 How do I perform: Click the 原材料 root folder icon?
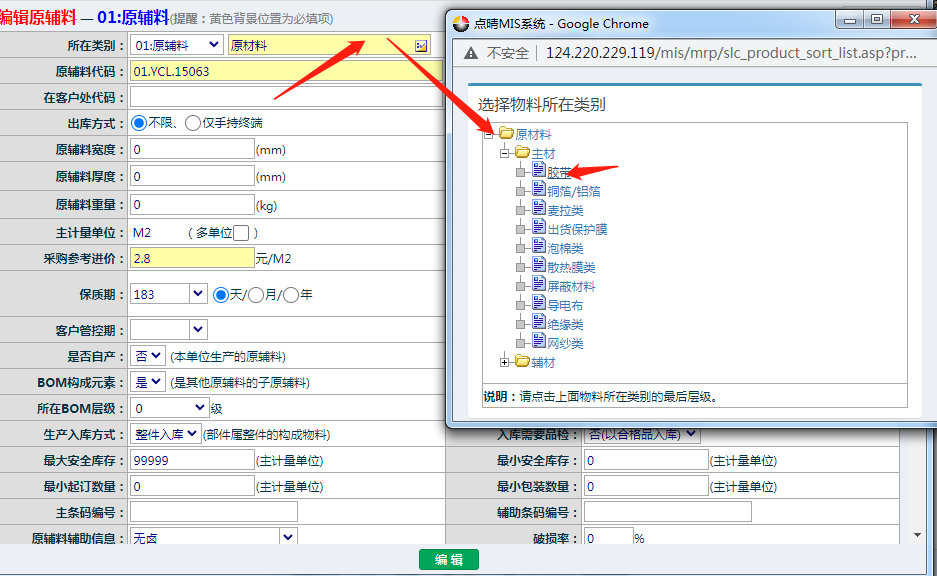pyautogui.click(x=506, y=134)
